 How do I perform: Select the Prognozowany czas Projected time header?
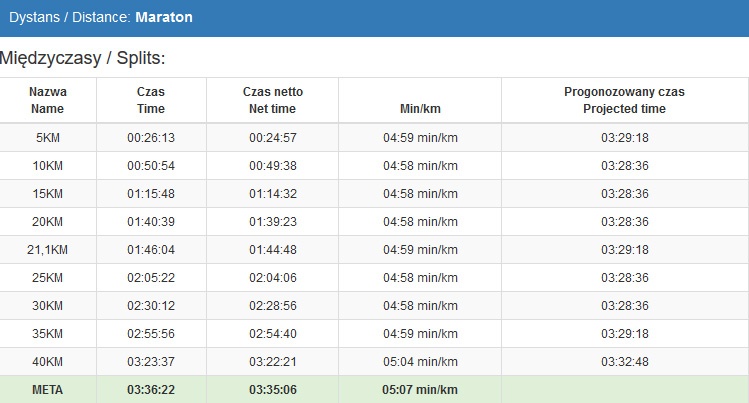[x=624, y=100]
